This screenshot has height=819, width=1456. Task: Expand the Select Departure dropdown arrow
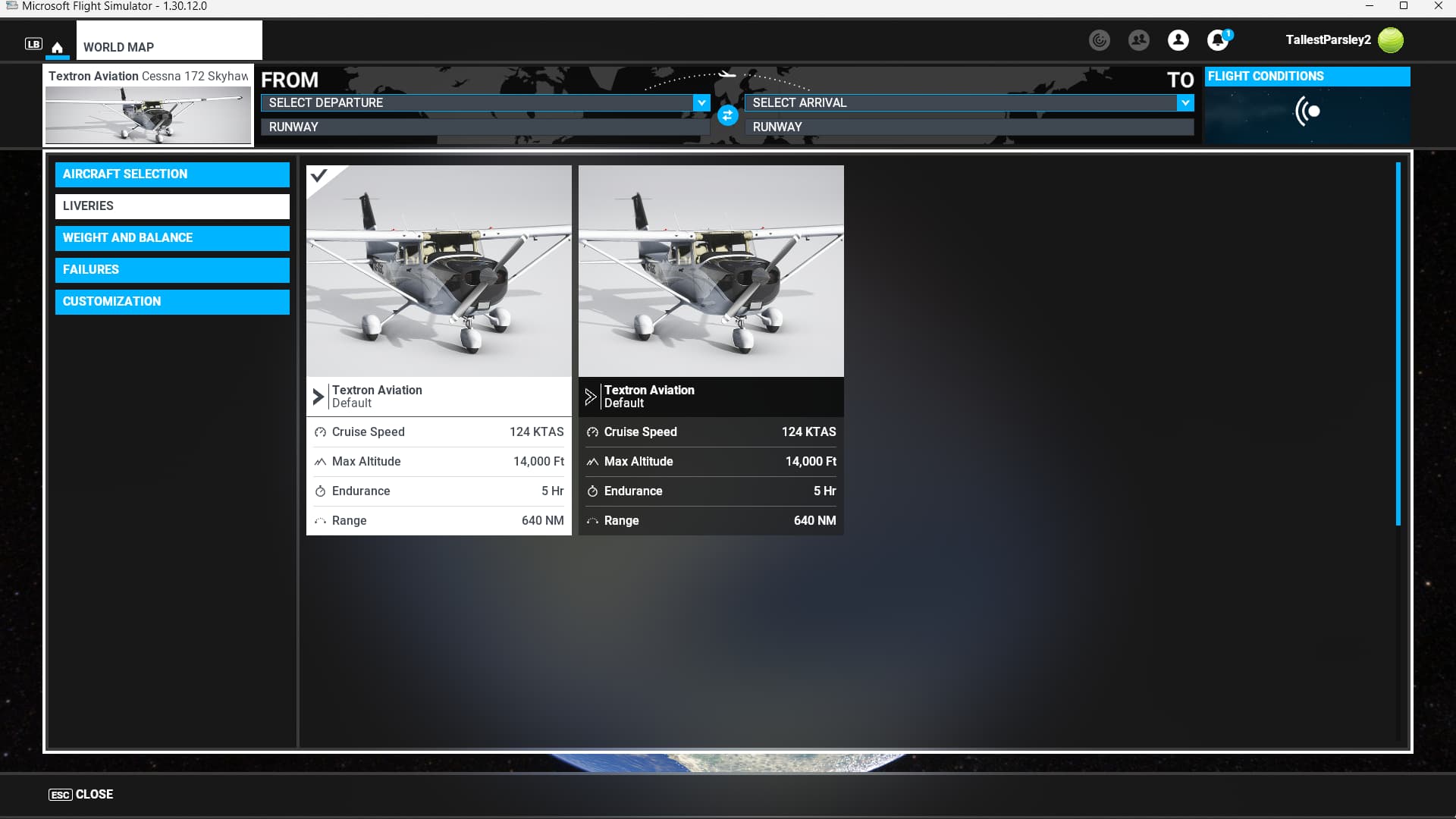pyautogui.click(x=701, y=102)
